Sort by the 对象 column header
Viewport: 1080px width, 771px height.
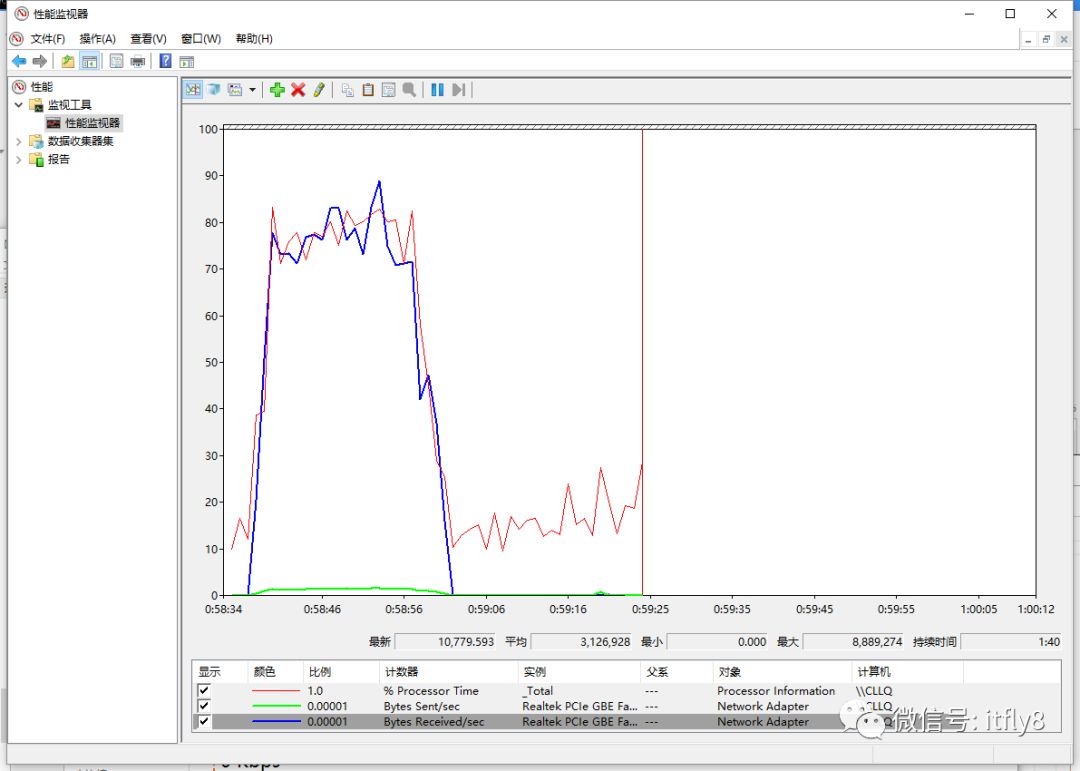782,672
